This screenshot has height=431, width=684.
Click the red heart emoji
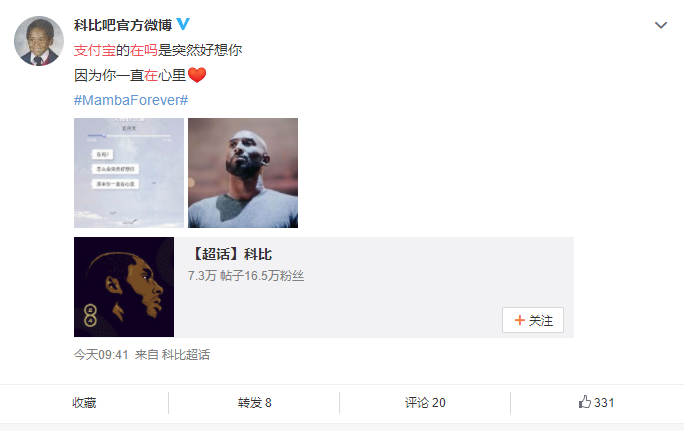(197, 75)
